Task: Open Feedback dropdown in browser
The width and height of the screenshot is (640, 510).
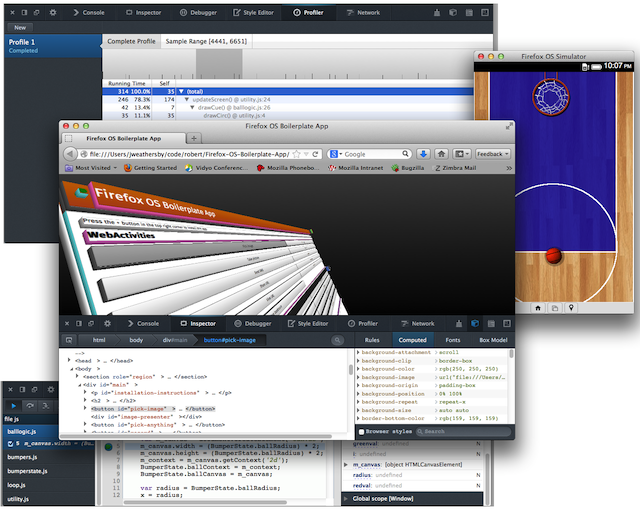Action: coord(493,154)
